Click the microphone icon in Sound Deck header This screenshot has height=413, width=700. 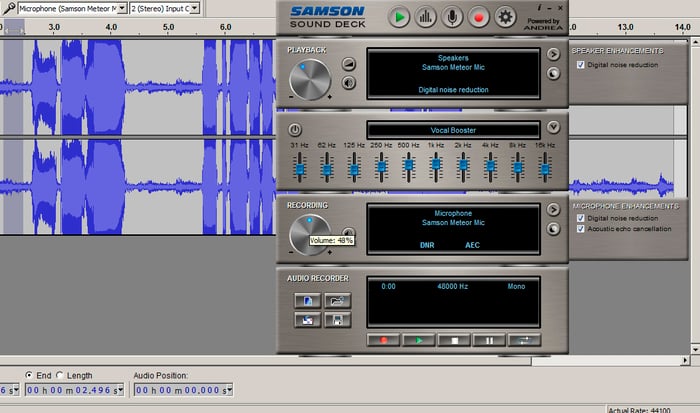tap(452, 17)
